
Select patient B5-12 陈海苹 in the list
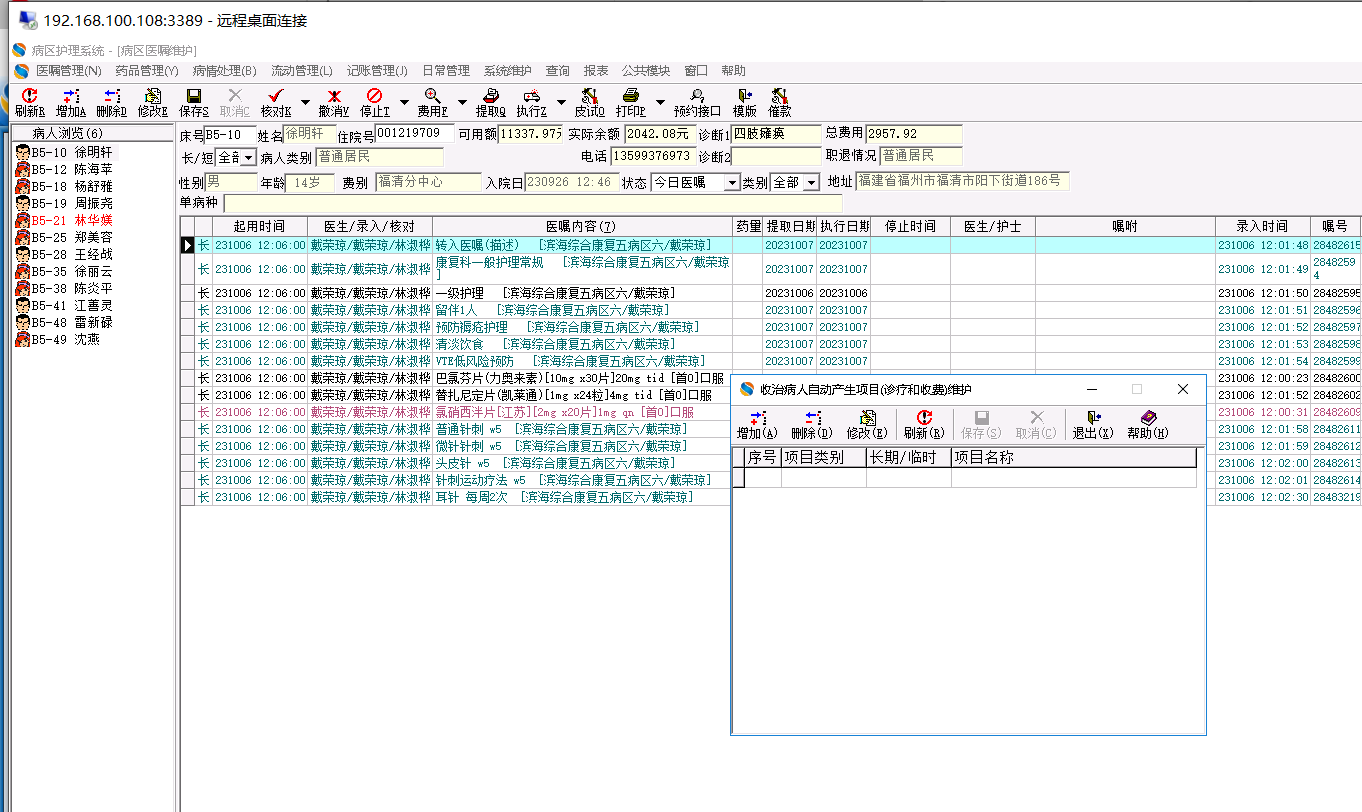click(x=72, y=170)
